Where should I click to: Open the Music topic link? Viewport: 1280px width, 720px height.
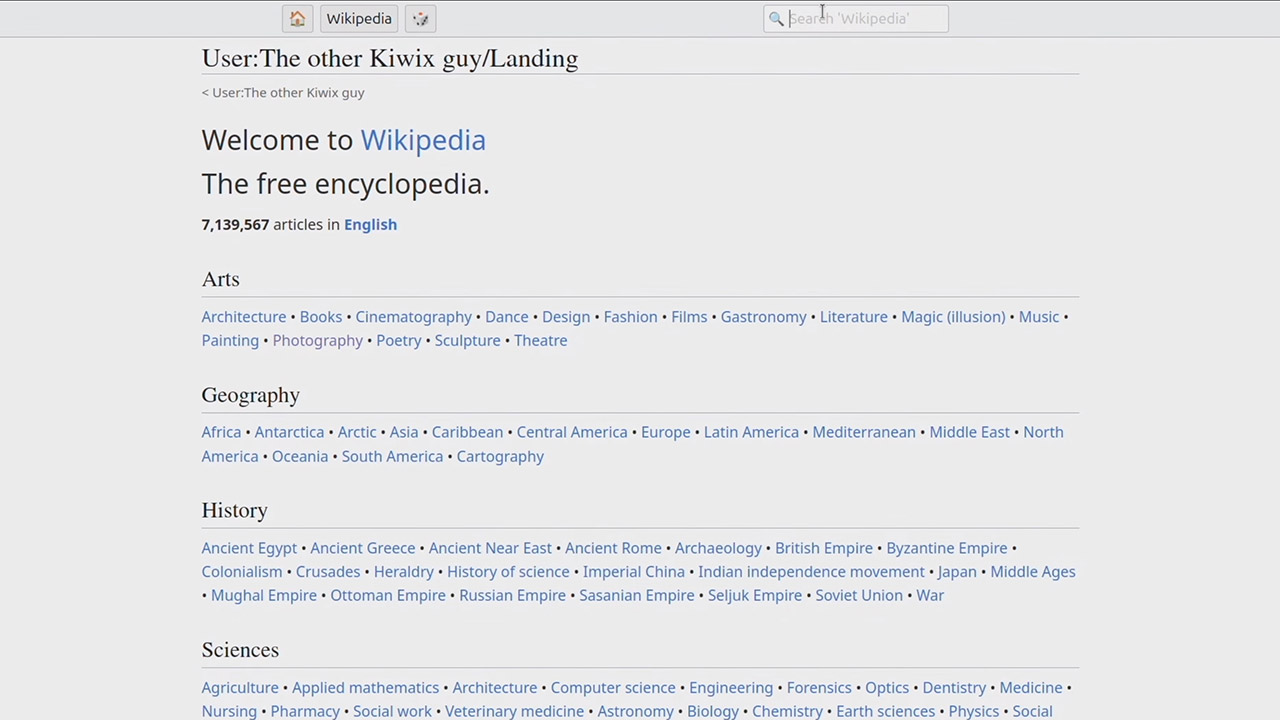[x=1039, y=316]
